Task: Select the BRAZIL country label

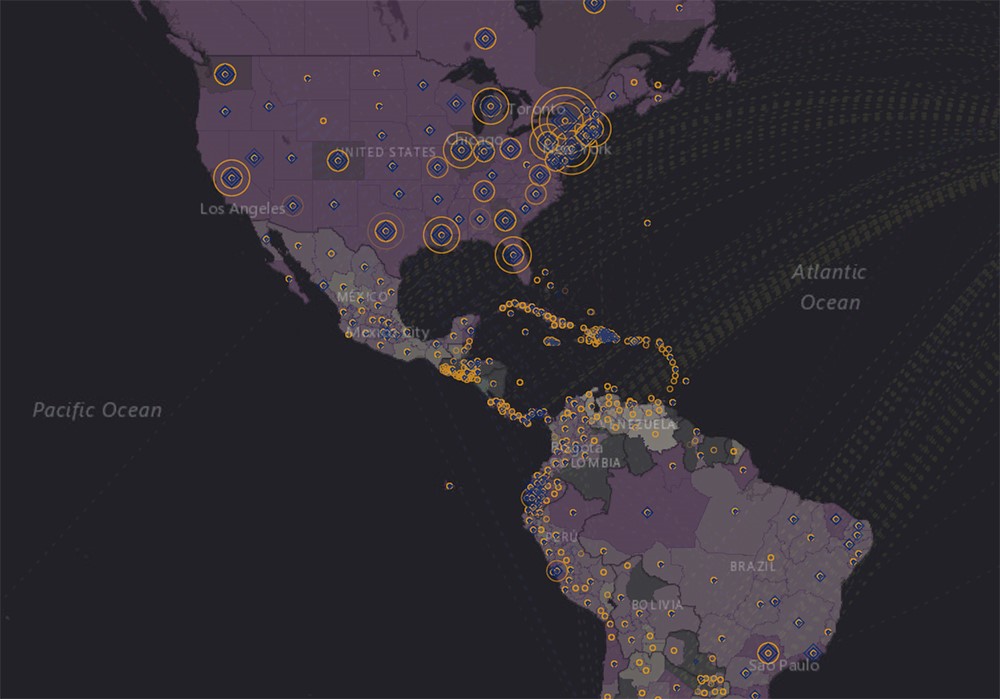Action: (x=753, y=566)
